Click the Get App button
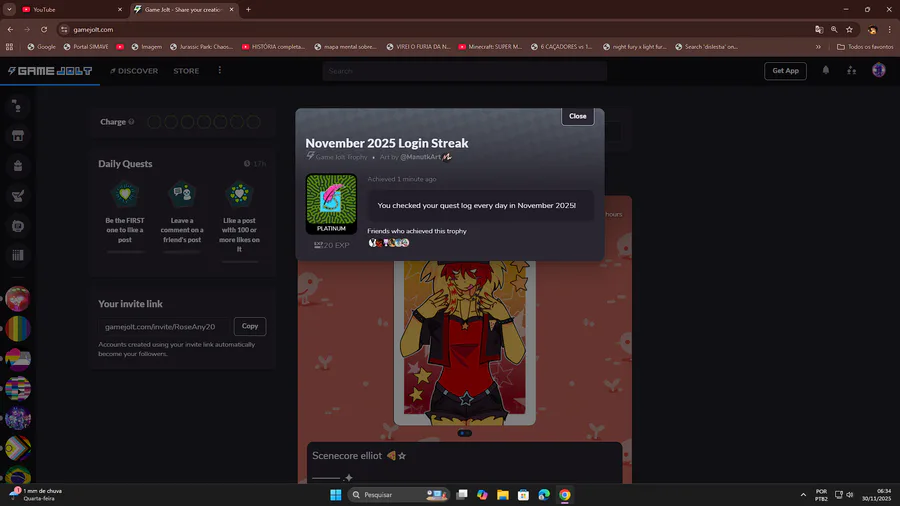The image size is (900, 506). tap(785, 71)
